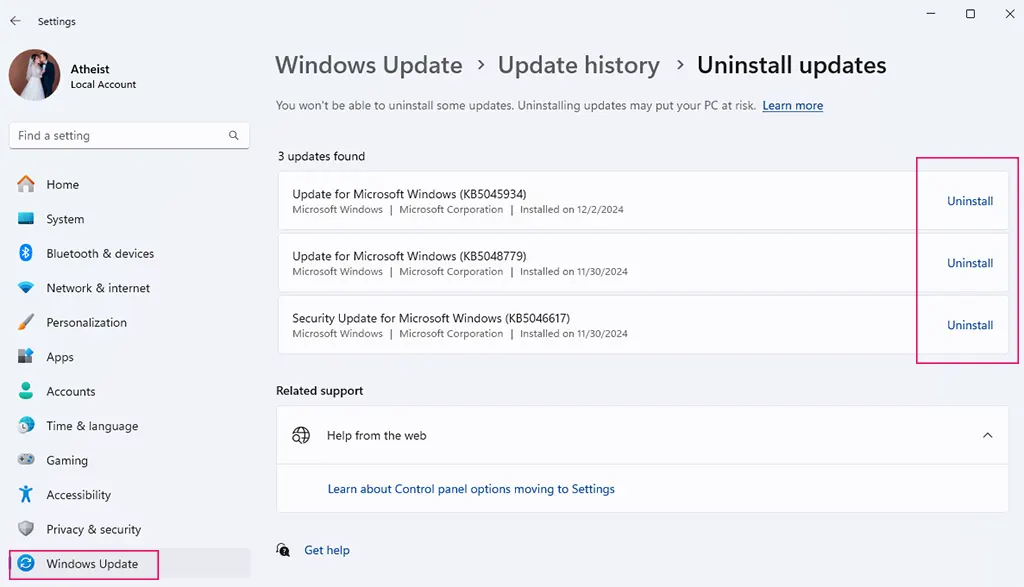Open System settings via its monitor icon

pos(27,219)
